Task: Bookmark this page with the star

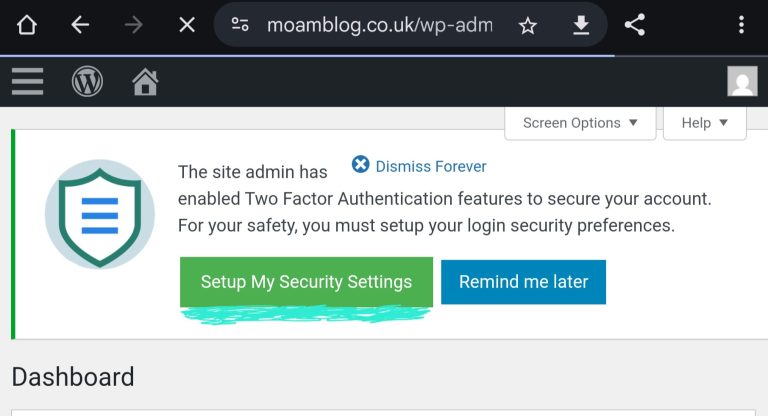Action: (x=528, y=25)
